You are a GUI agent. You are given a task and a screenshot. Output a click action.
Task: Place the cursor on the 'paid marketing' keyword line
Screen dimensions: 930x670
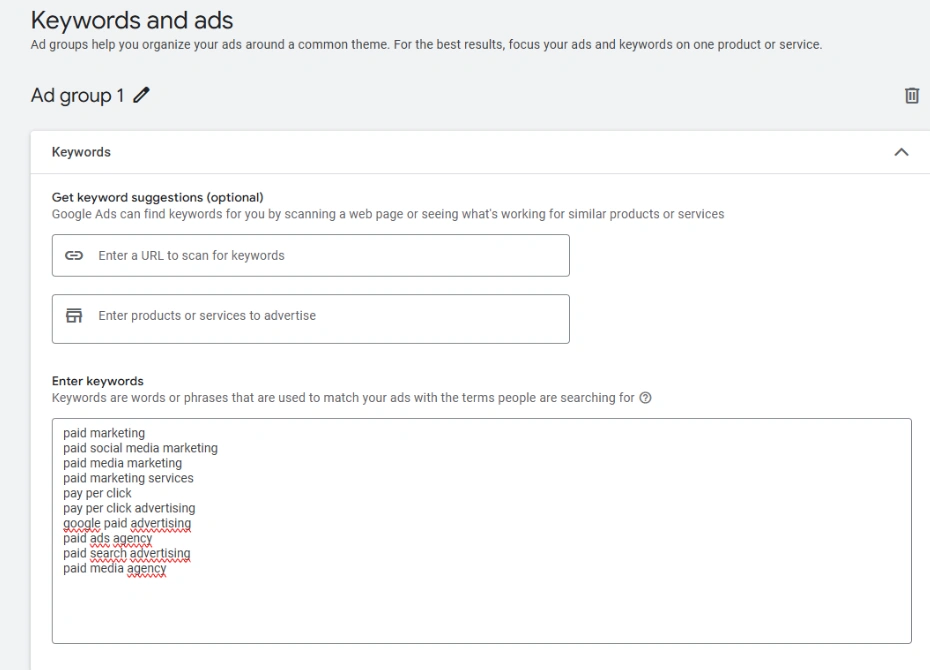pos(104,433)
